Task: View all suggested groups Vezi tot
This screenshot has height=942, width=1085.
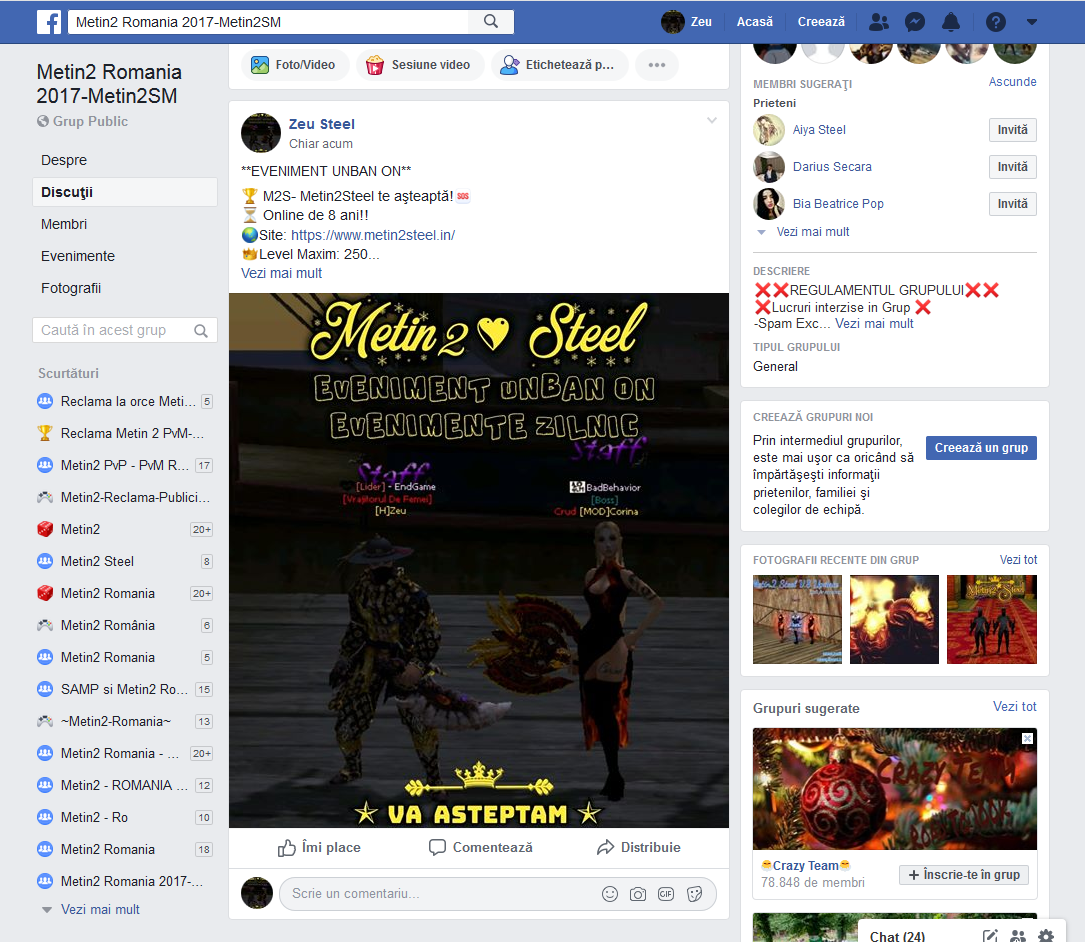Action: point(1014,707)
